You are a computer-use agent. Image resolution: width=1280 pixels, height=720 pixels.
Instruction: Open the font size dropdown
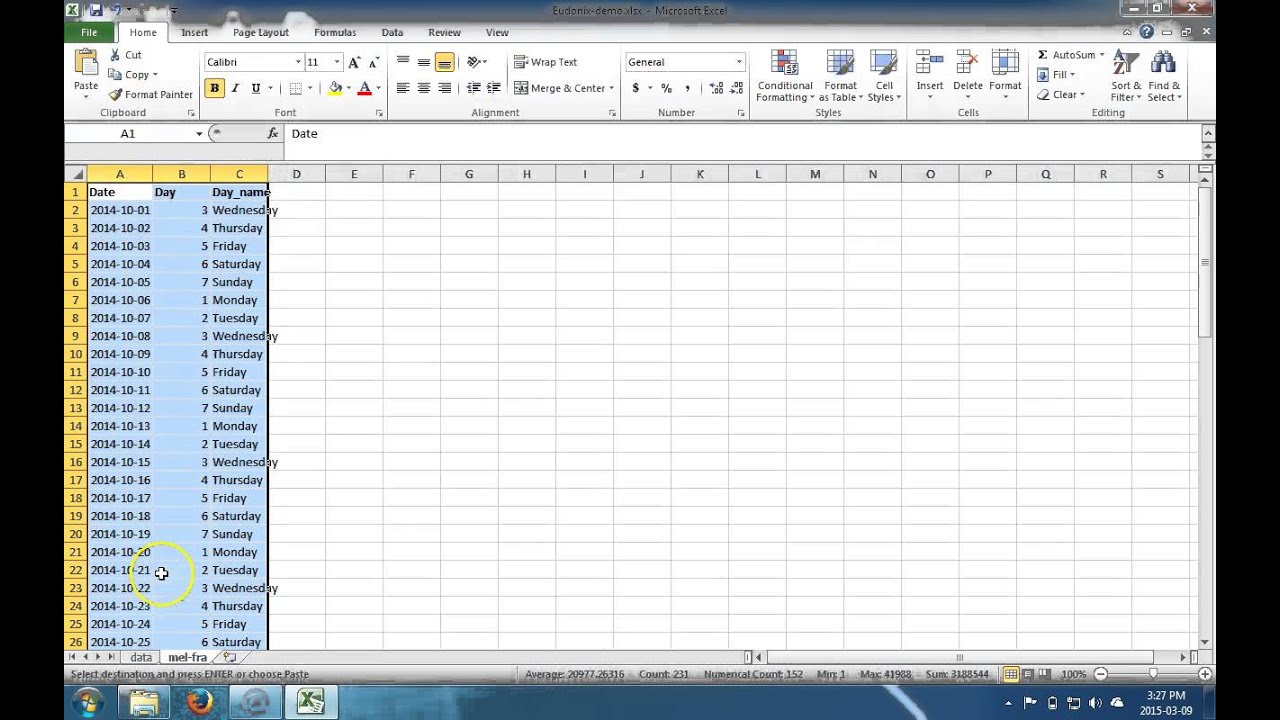336,62
